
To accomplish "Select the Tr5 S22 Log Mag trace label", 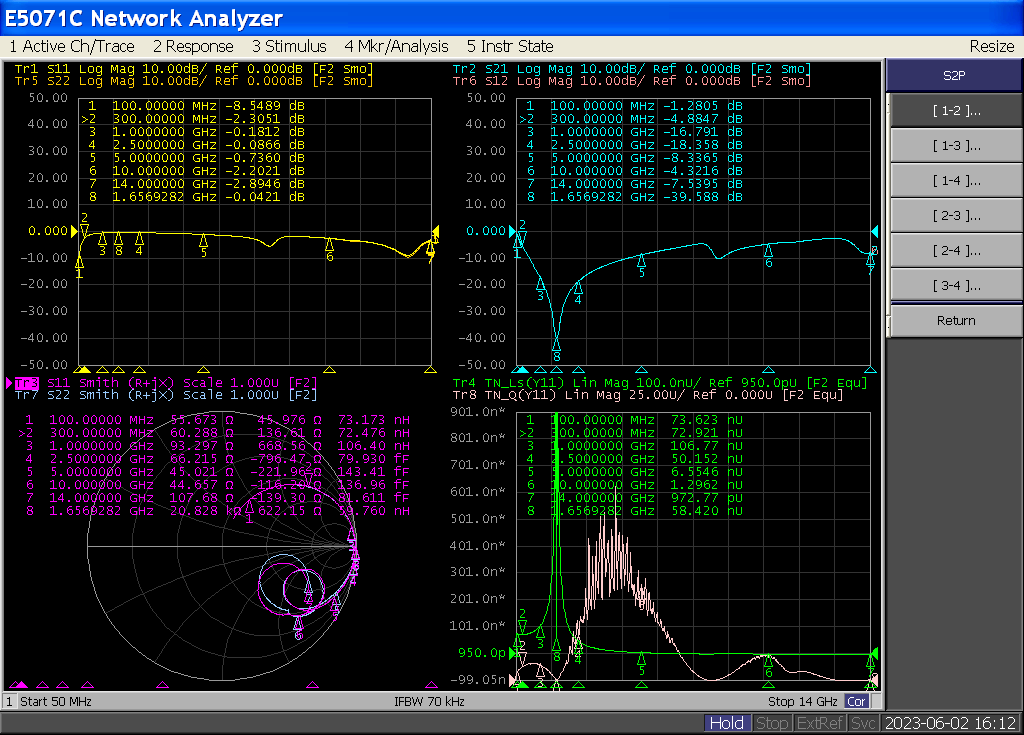I will (194, 81).
